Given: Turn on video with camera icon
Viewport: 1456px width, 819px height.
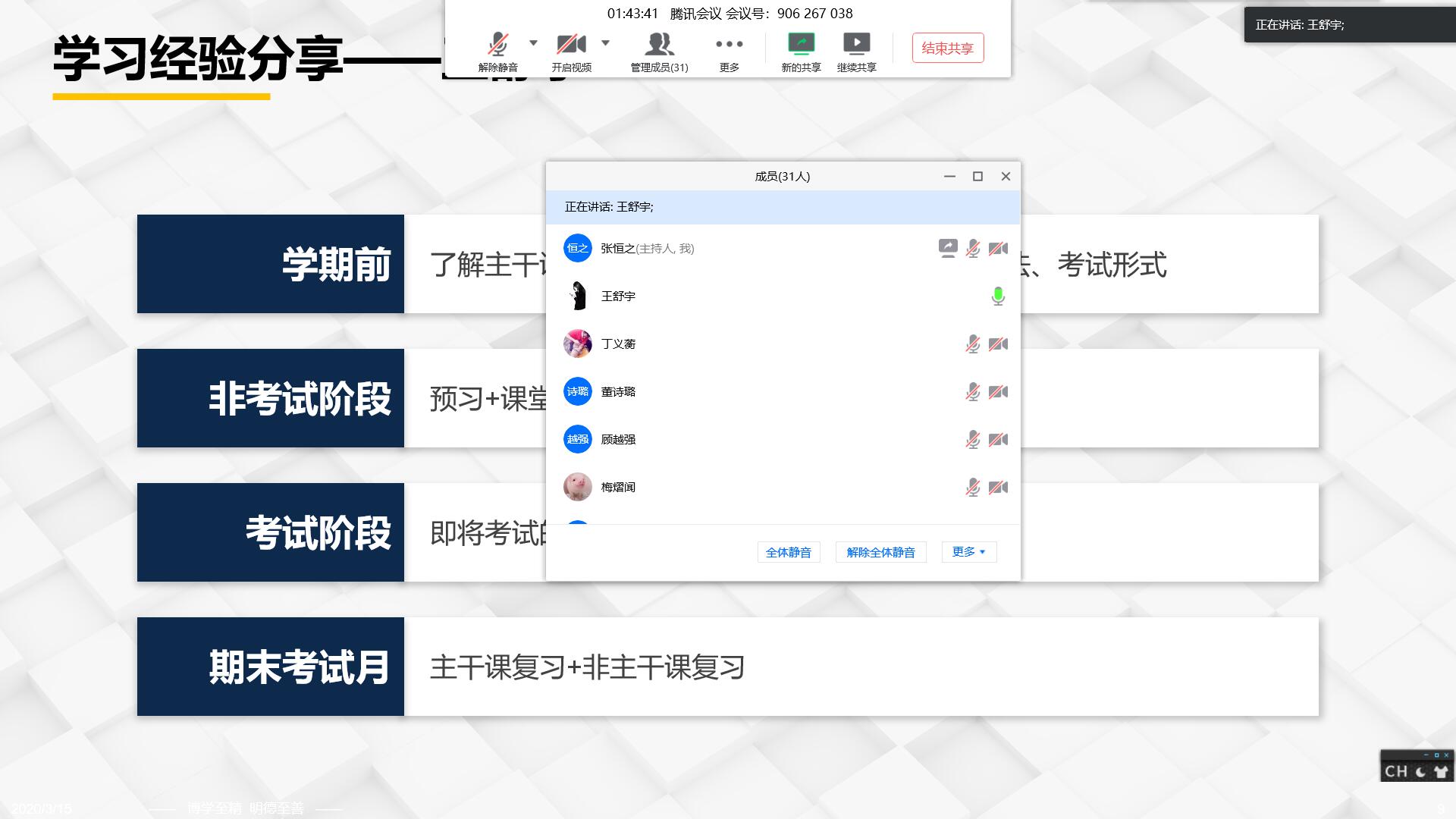Looking at the screenshot, I should click(570, 44).
